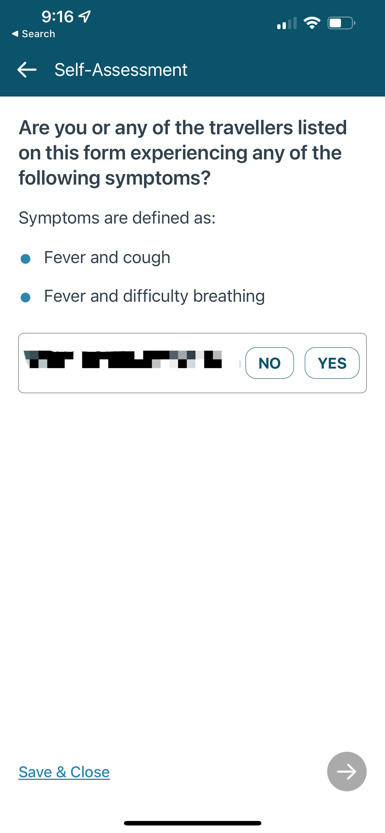Tap the redacted traveller name
Image resolution: width=385 pixels, height=833 pixels.
click(123, 360)
